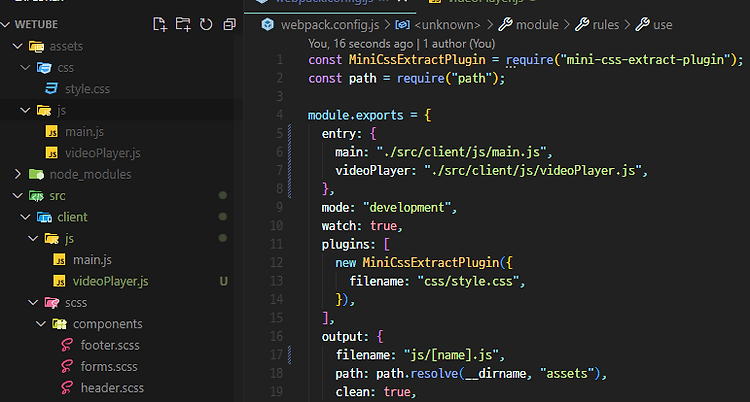
Task: Click the CSS file icon beside style.css
Action: [51, 89]
